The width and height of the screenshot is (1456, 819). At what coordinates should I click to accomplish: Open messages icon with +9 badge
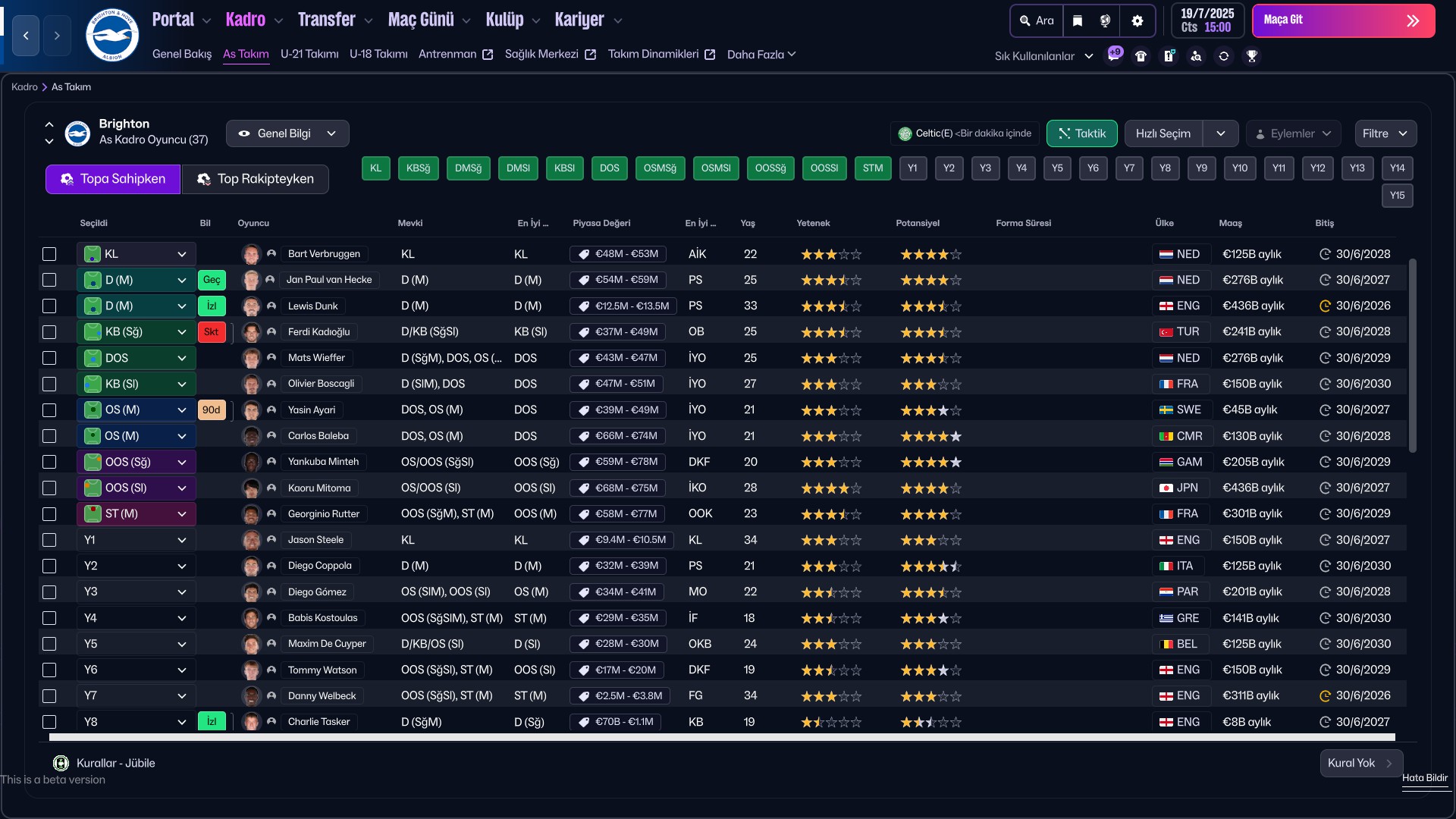pos(1114,55)
